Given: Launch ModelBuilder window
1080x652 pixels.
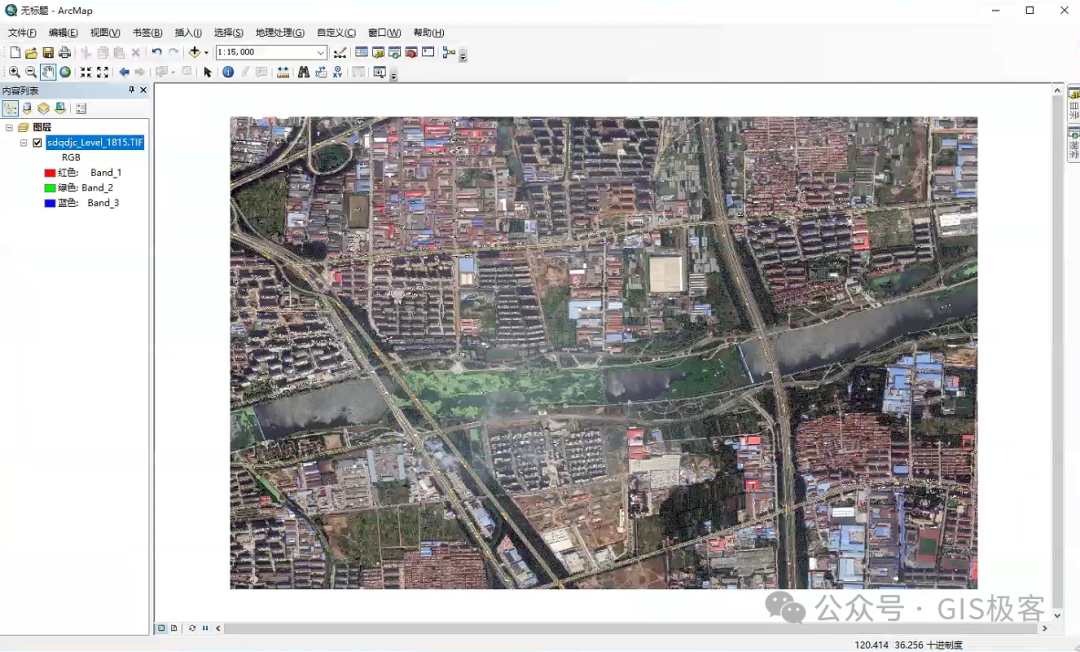Looking at the screenshot, I should [449, 52].
